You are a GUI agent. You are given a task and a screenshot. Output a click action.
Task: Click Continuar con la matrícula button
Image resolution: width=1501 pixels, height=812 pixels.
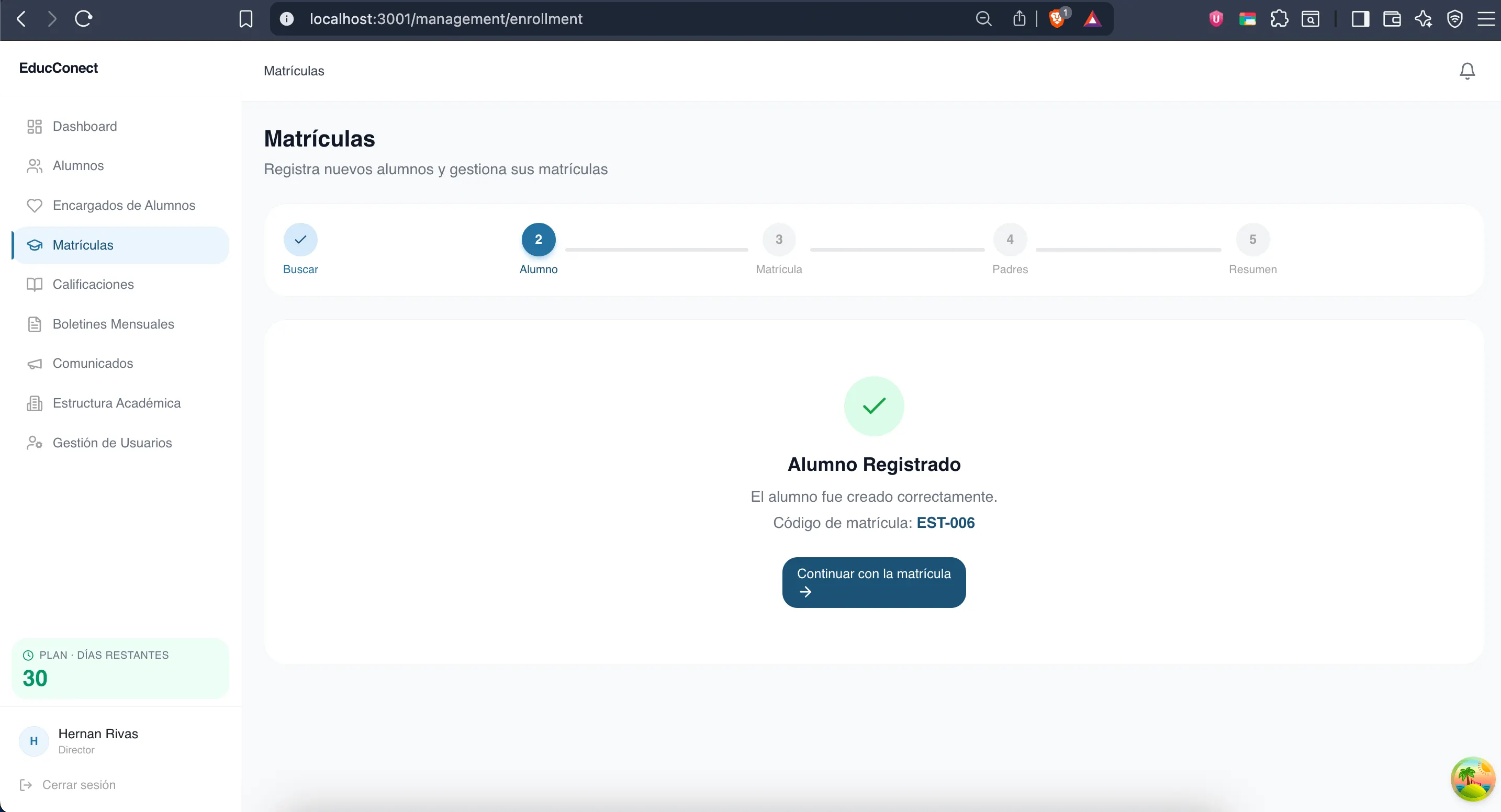(x=873, y=582)
